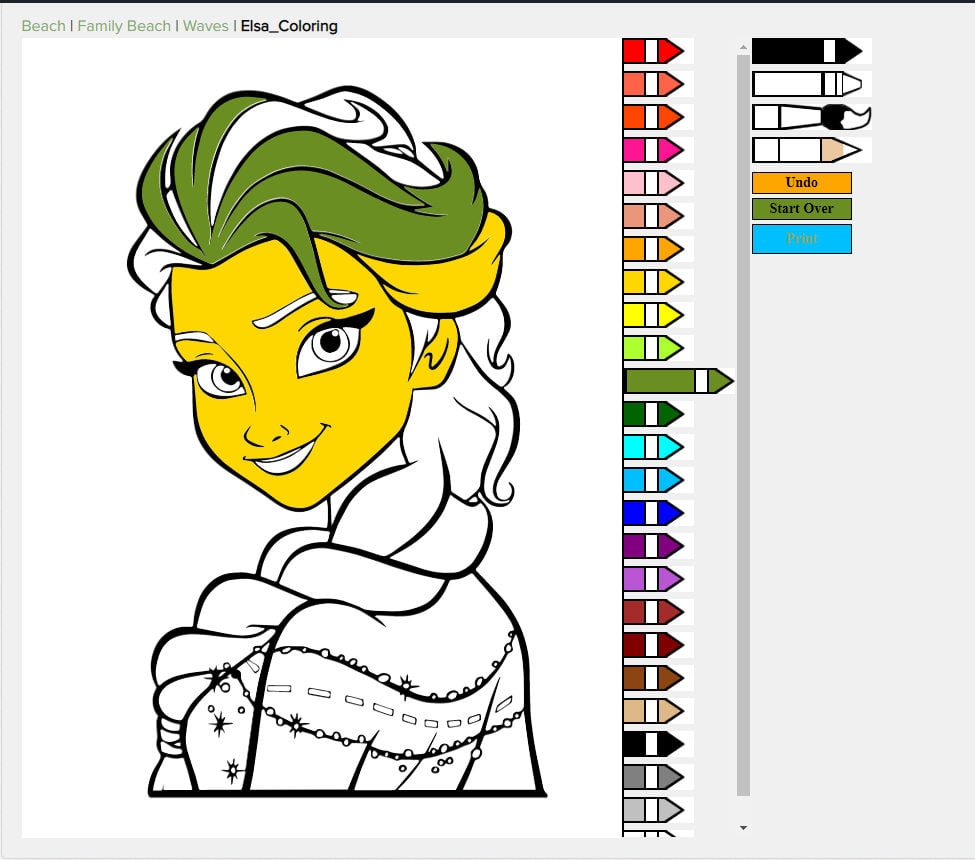Select the dark gray crayon
Image resolution: width=975 pixels, height=860 pixels.
(x=654, y=777)
